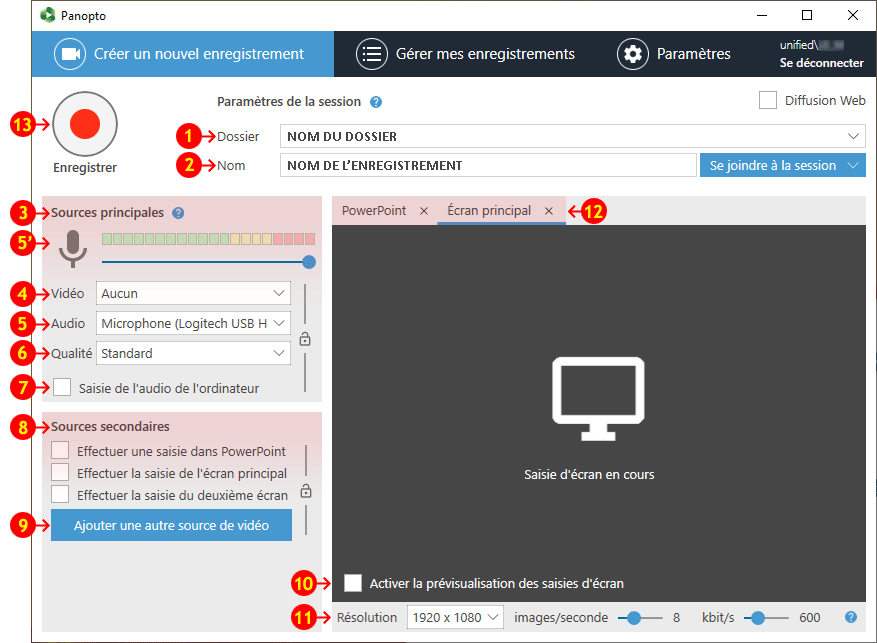Viewport: 877px width, 643px height.
Task: Click the kbit/s value 600
Action: point(810,618)
